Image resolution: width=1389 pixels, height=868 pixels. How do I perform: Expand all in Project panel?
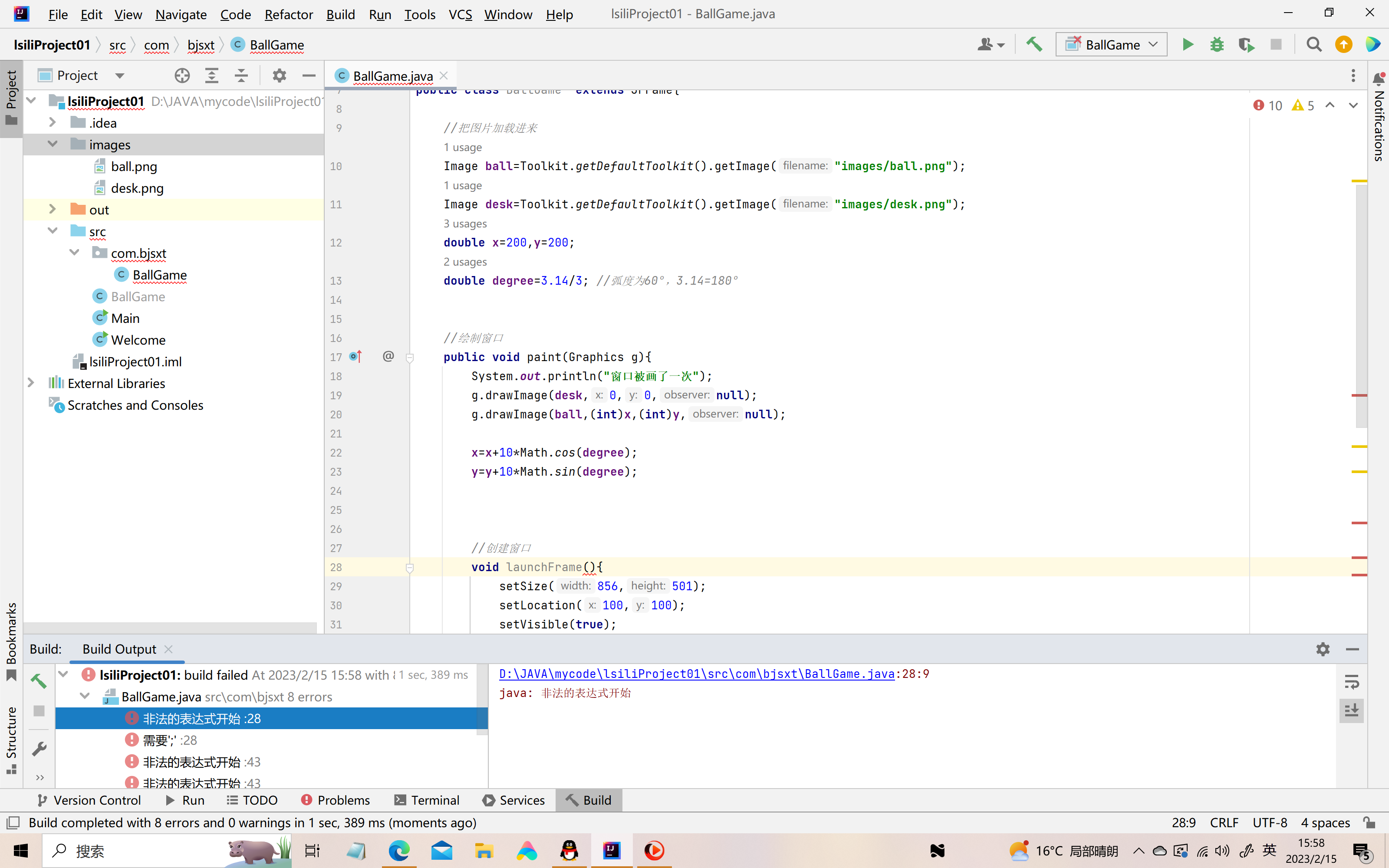coord(212,76)
